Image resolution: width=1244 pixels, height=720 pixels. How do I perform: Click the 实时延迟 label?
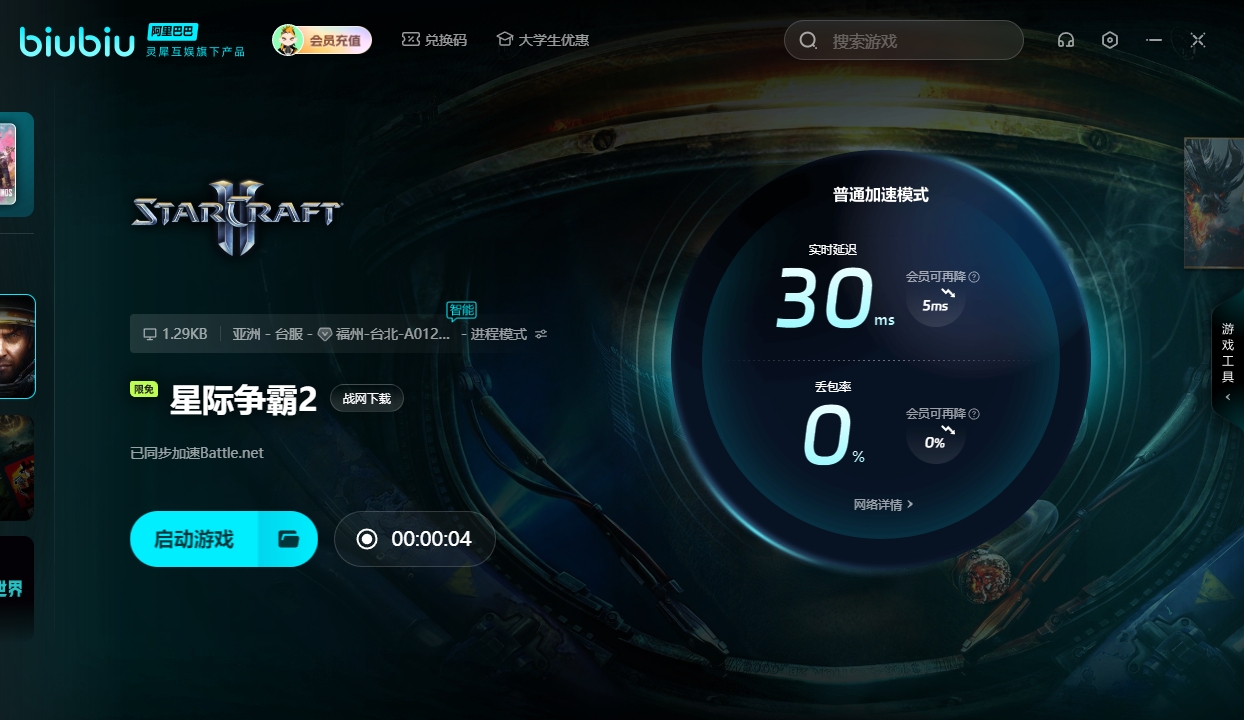(x=833, y=250)
